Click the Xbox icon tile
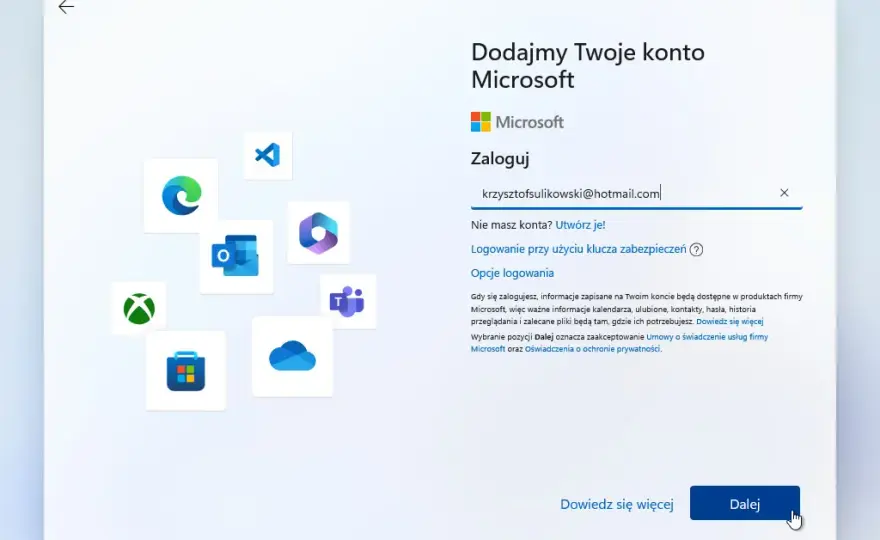This screenshot has height=540, width=880. point(139,308)
